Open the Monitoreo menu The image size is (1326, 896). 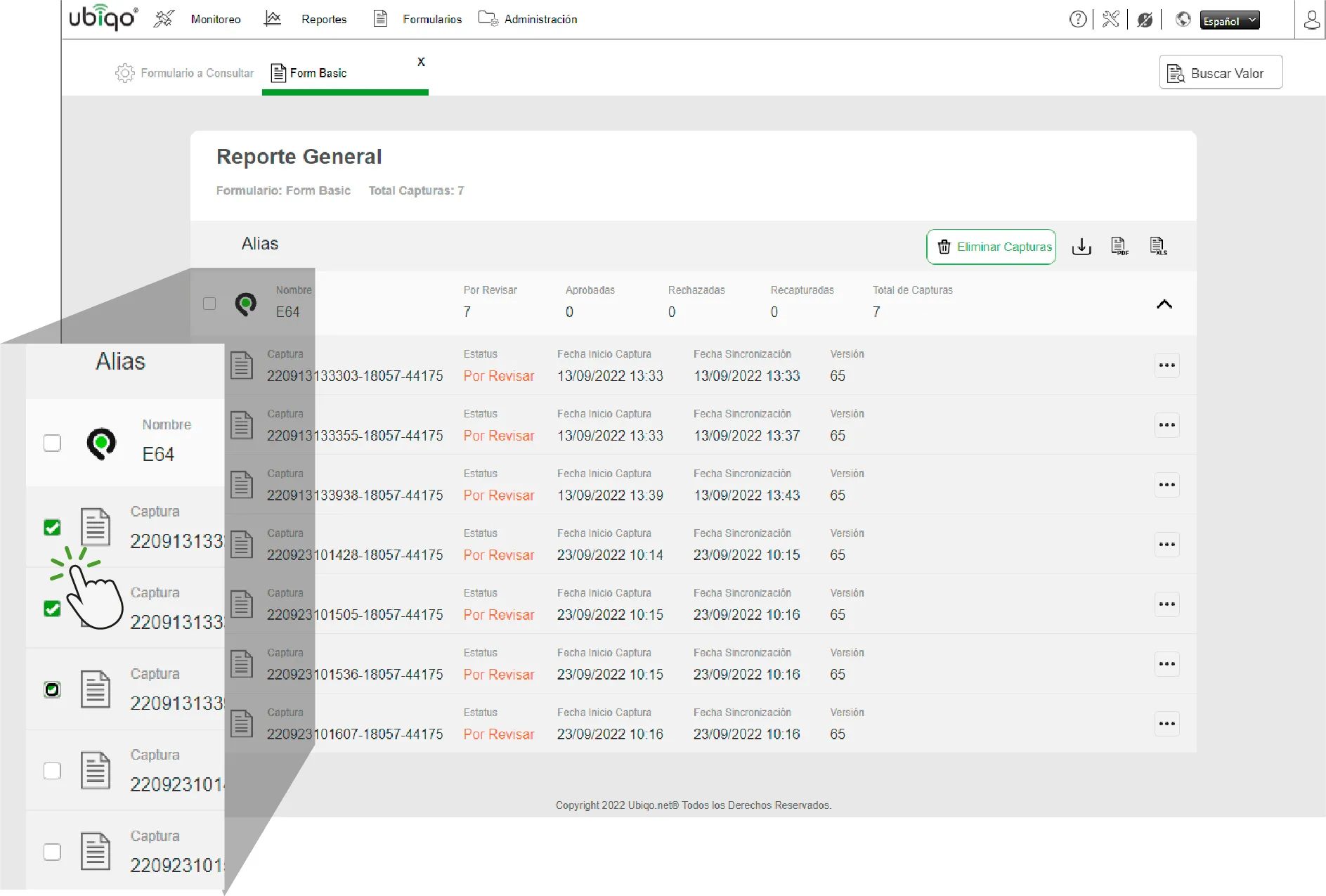point(216,20)
